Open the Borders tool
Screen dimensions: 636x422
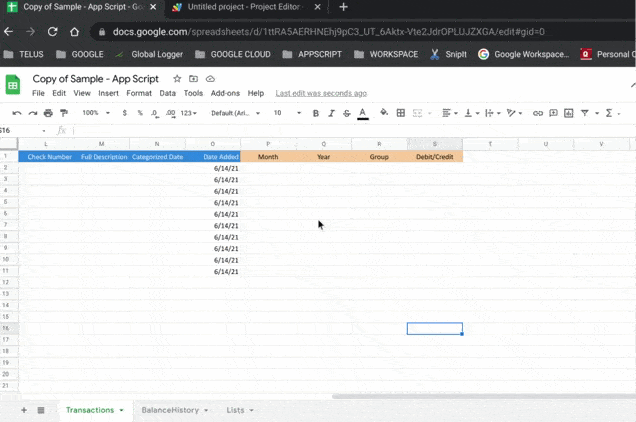point(401,113)
